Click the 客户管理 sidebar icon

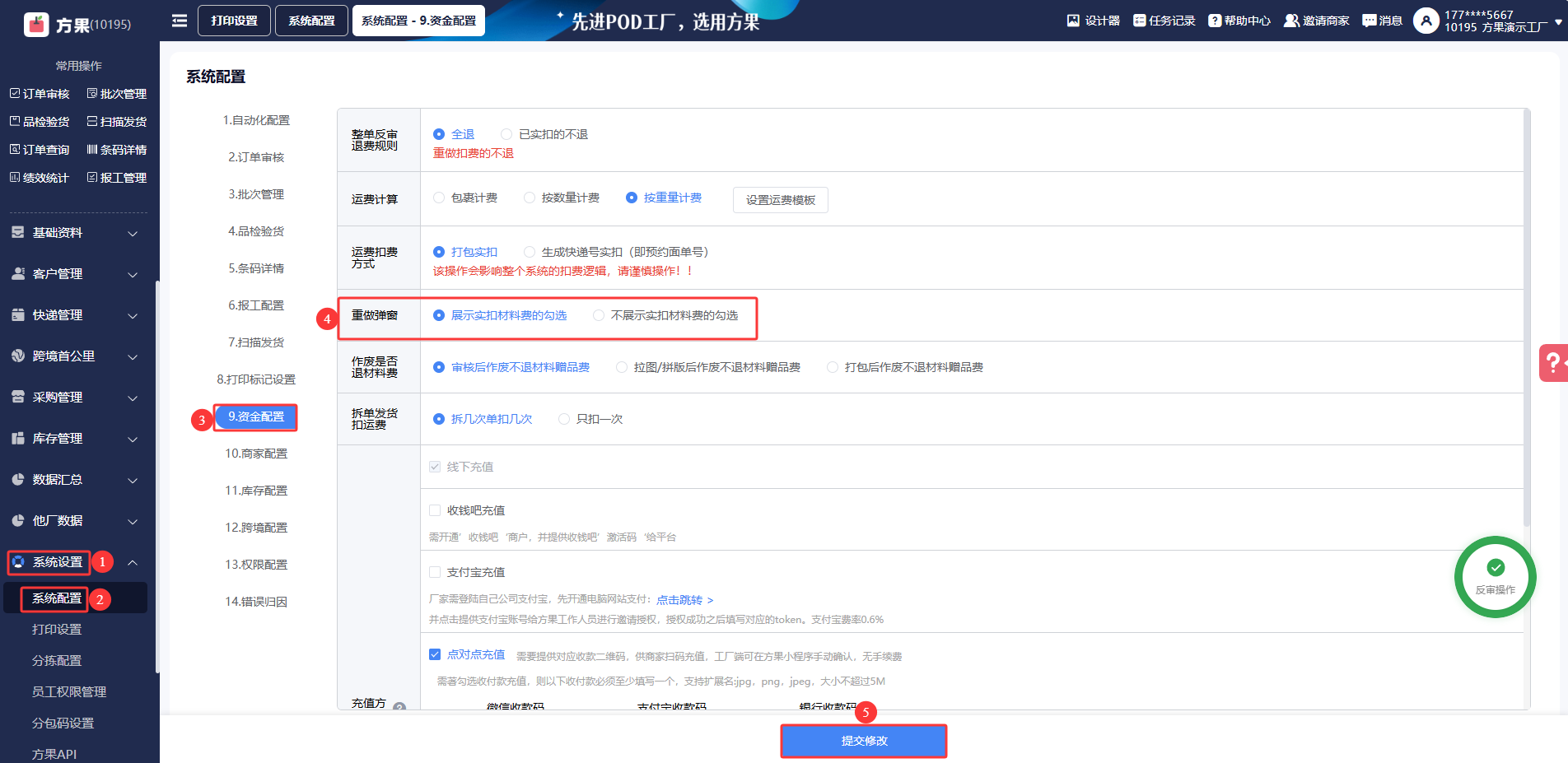click(18, 274)
